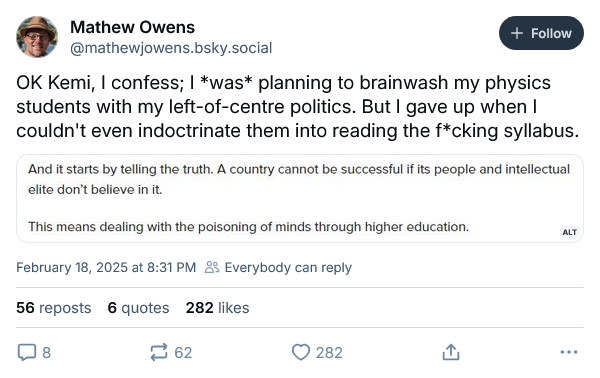View the 282 likes list
Image resolution: width=600 pixels, height=378 pixels.
tap(217, 308)
